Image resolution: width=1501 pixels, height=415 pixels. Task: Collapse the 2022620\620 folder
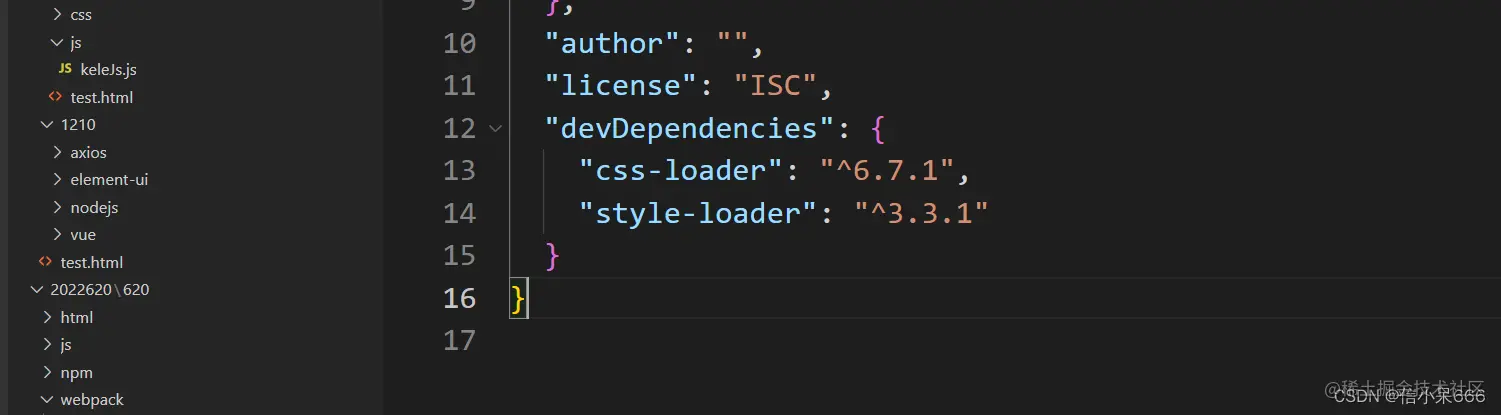coord(36,290)
